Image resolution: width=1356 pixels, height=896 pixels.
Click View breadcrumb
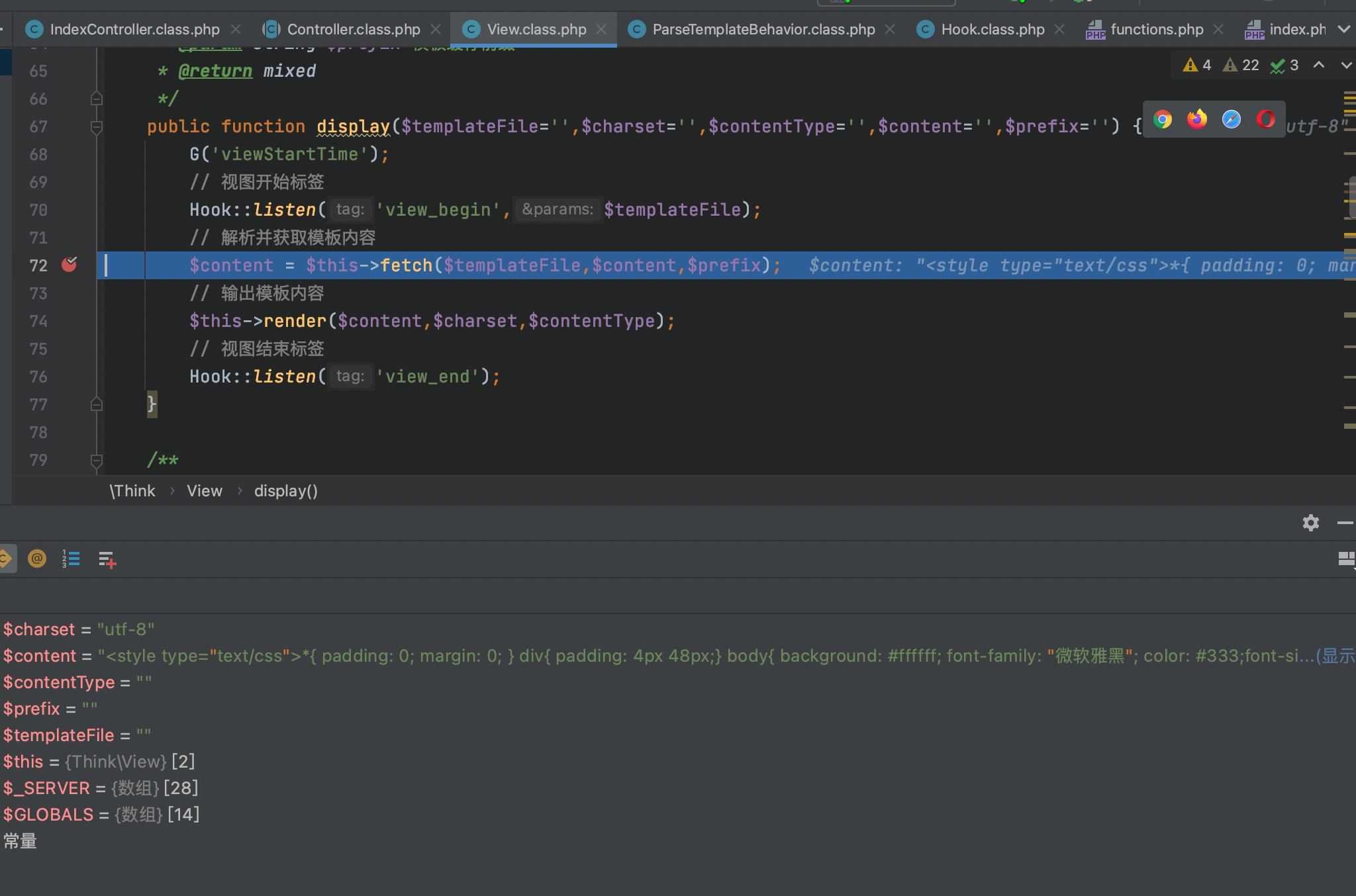[205, 491]
